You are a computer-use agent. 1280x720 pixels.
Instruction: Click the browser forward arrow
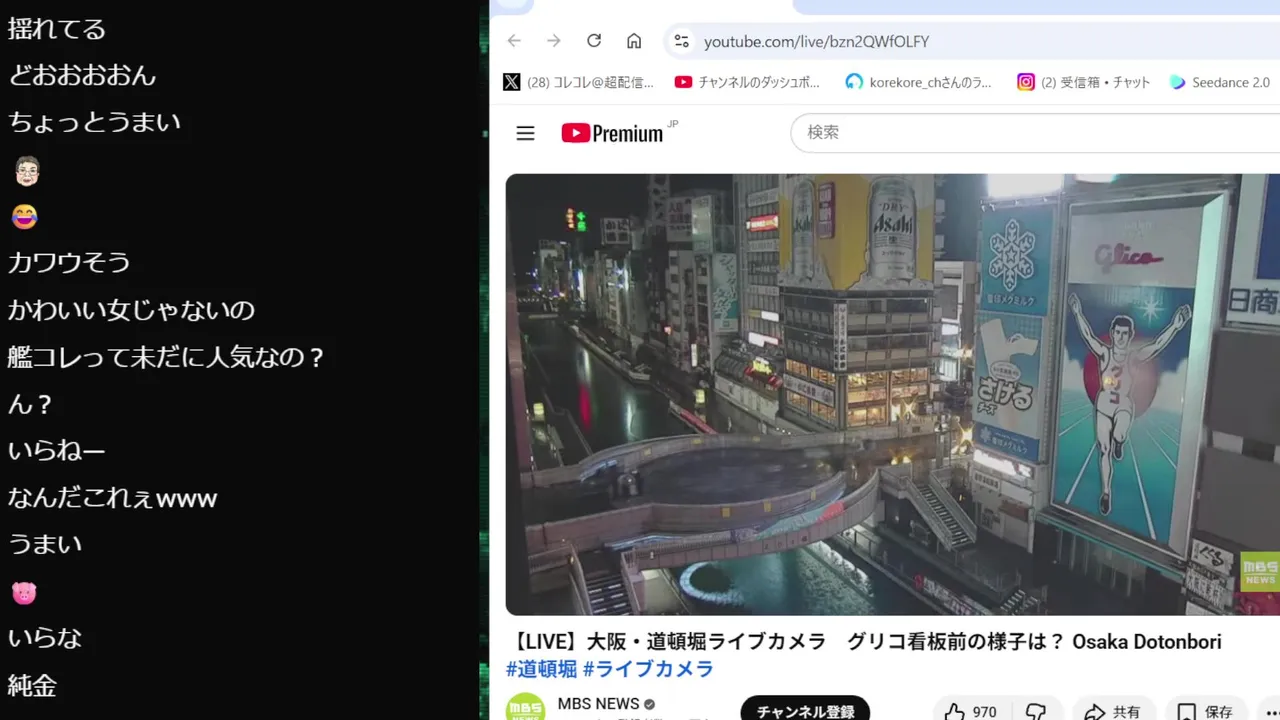554,41
